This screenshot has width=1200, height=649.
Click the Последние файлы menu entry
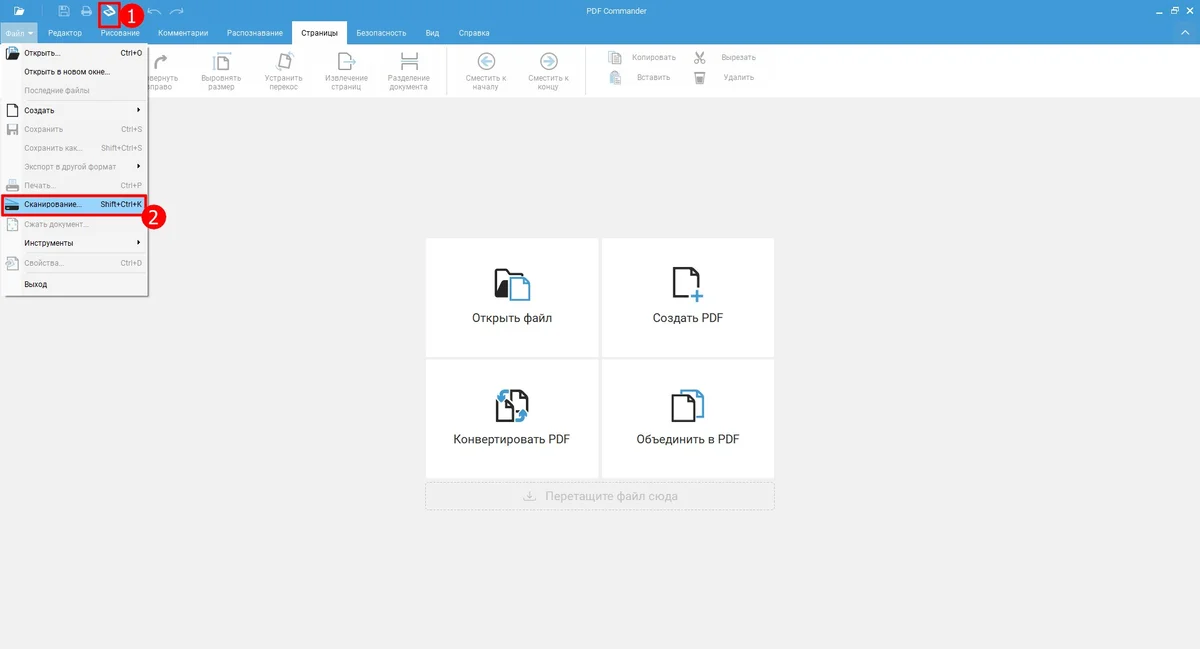[x=76, y=91]
